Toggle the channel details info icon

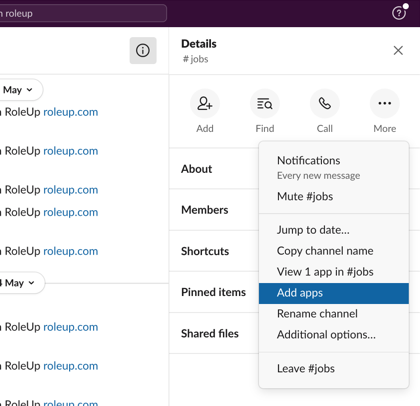(143, 51)
